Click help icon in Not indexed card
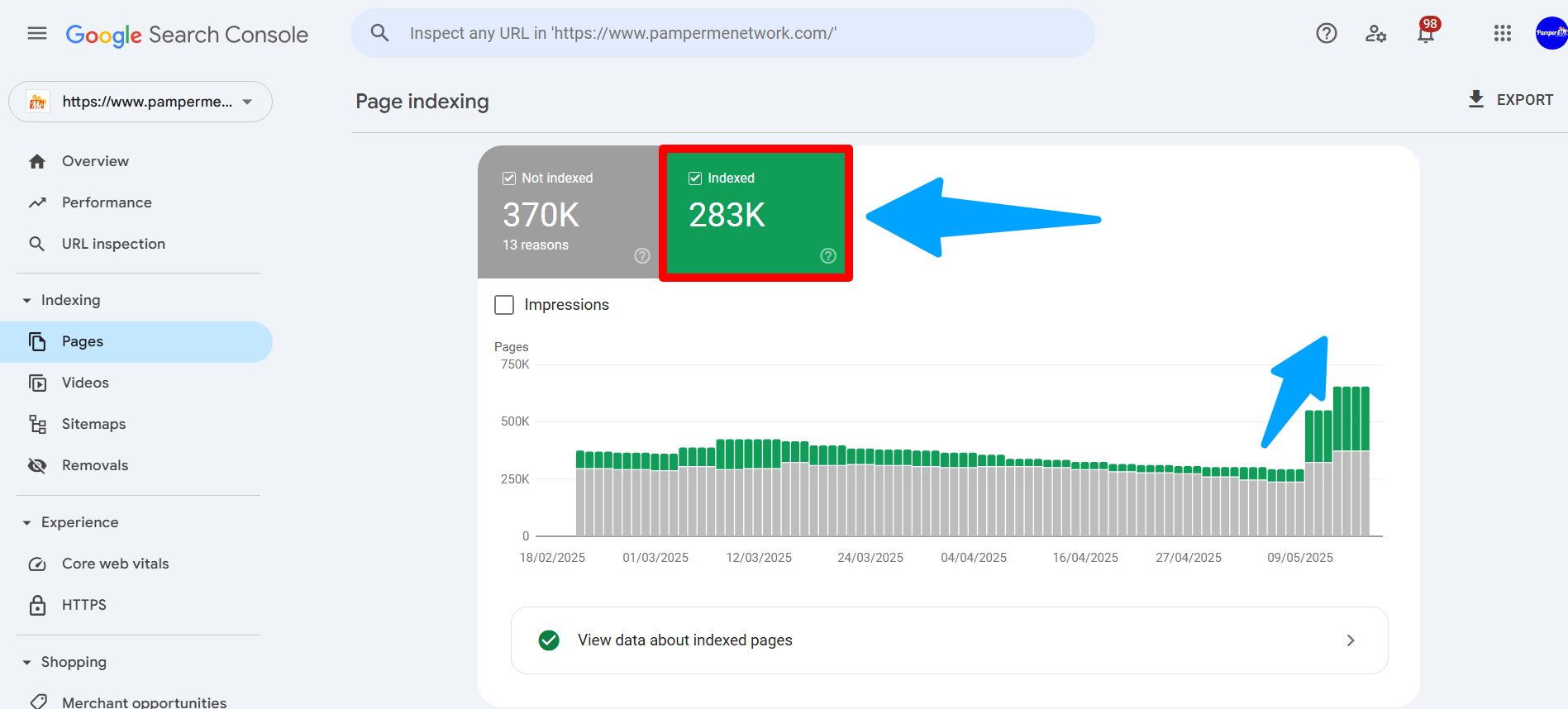1568x709 pixels. coord(642,256)
